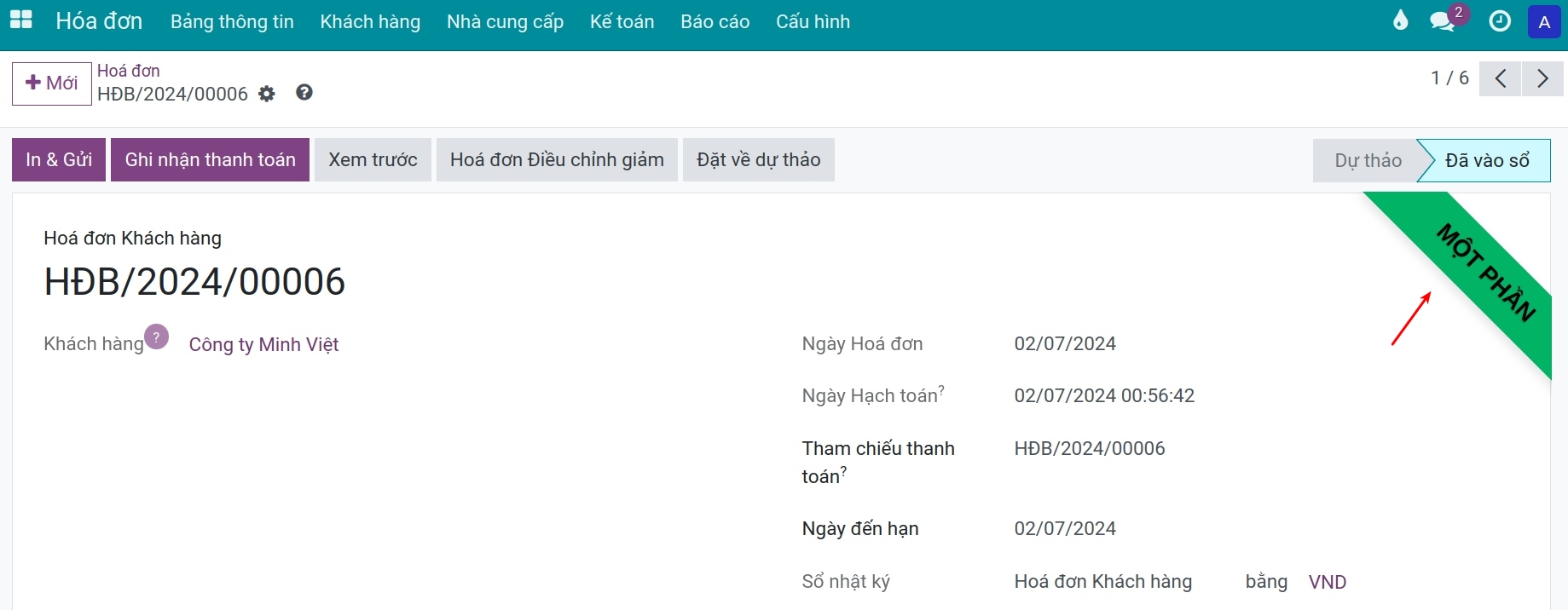The width and height of the screenshot is (1568, 610).
Task: Click the Tham chiếu thanh toán label
Action: click(878, 462)
